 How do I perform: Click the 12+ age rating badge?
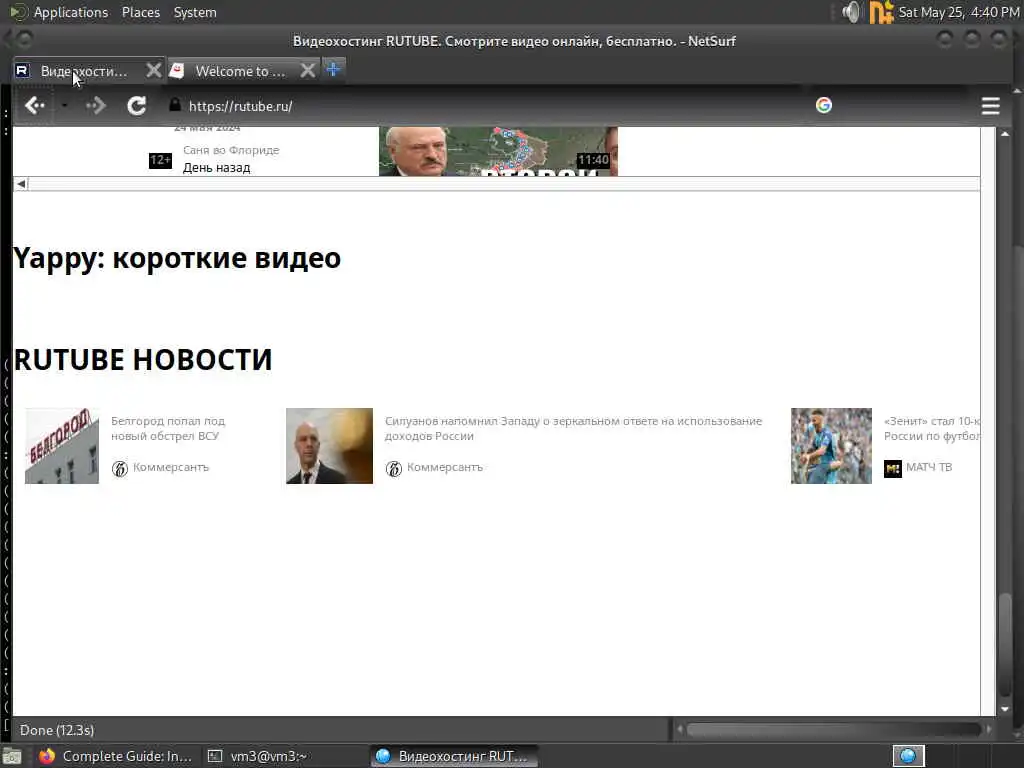tap(160, 159)
